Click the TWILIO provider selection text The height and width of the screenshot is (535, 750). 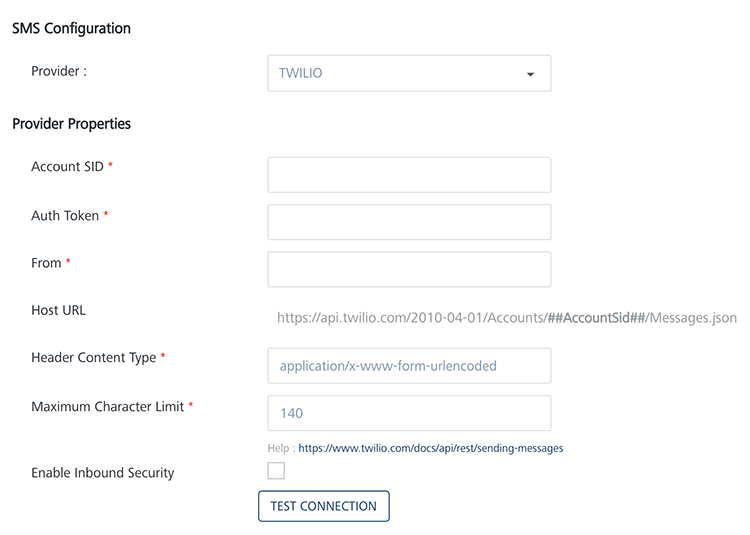(x=301, y=73)
